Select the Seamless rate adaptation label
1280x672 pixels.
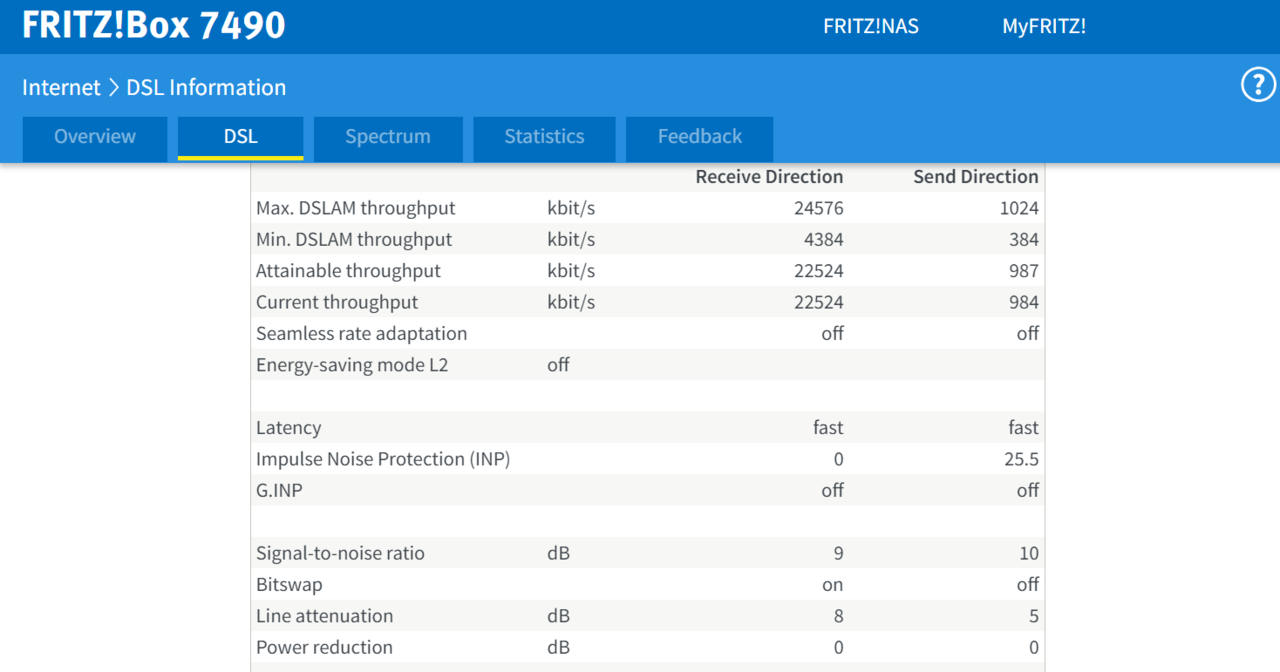point(362,333)
